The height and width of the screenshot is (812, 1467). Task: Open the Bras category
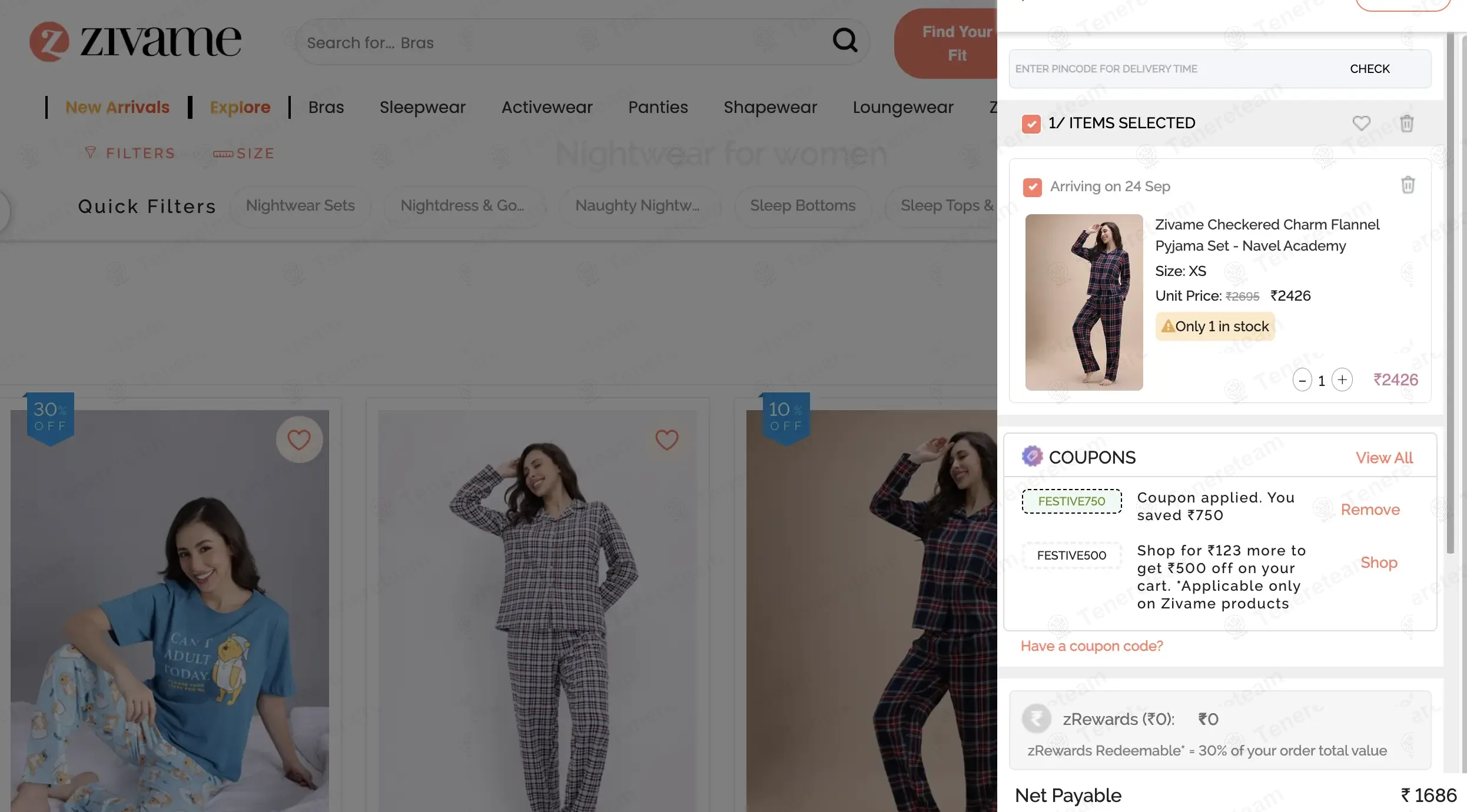coord(326,107)
